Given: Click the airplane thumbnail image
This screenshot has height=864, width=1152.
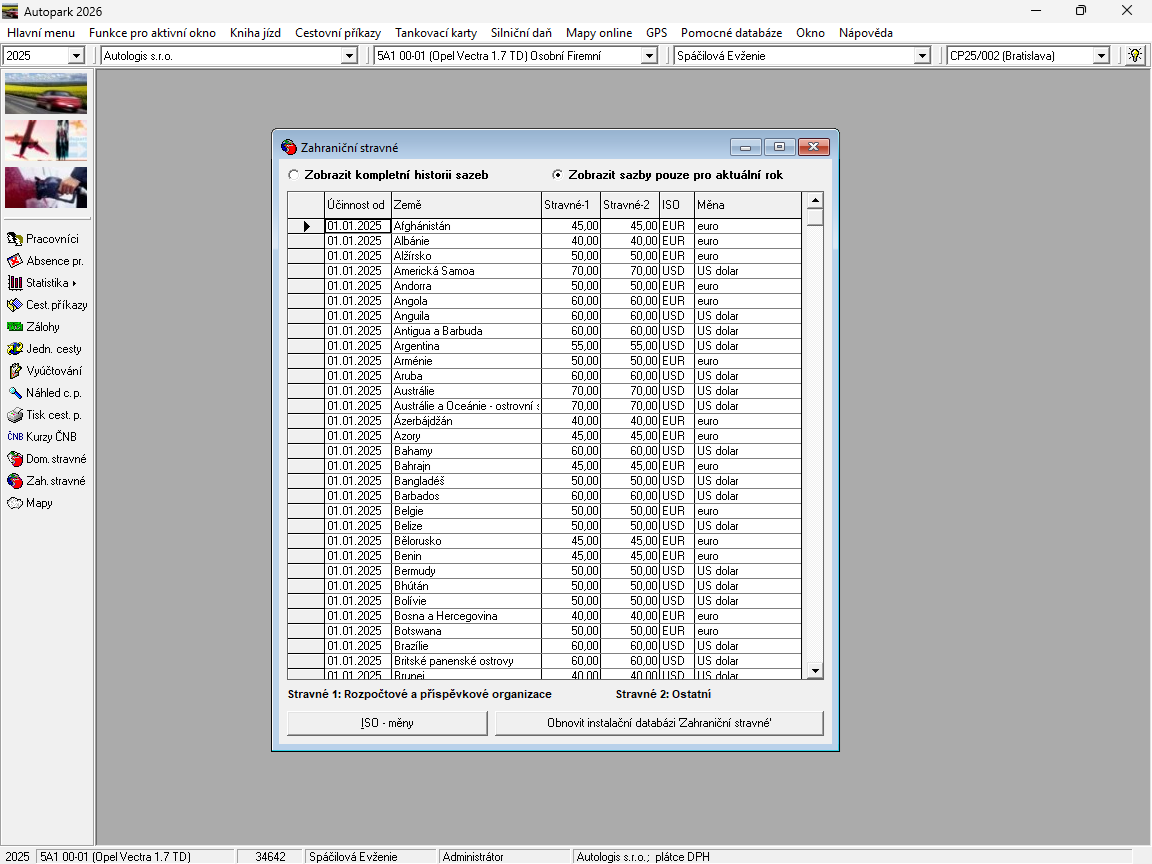Looking at the screenshot, I should click(46, 140).
